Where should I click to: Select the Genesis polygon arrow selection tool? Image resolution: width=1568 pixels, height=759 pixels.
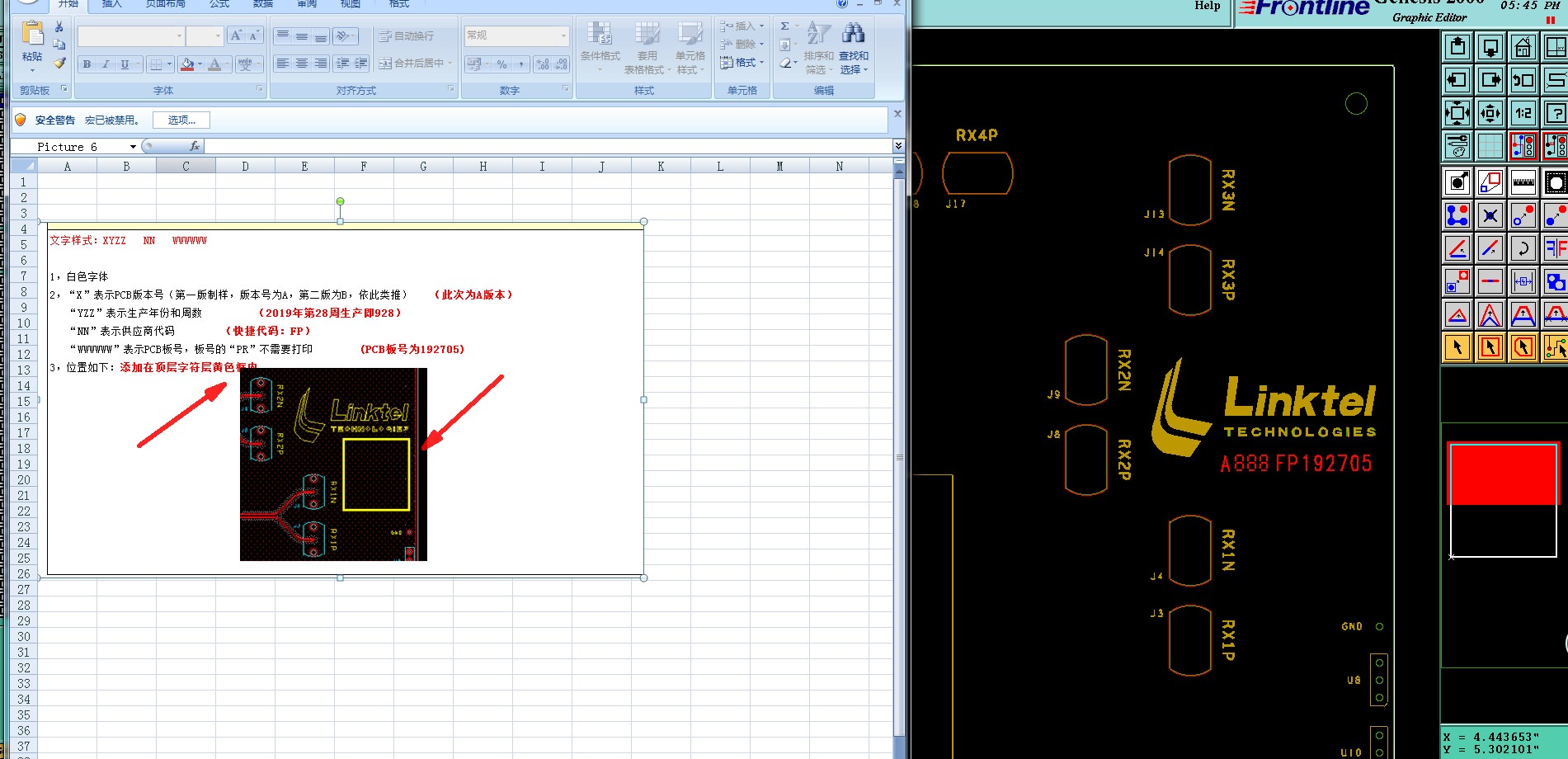1523,347
